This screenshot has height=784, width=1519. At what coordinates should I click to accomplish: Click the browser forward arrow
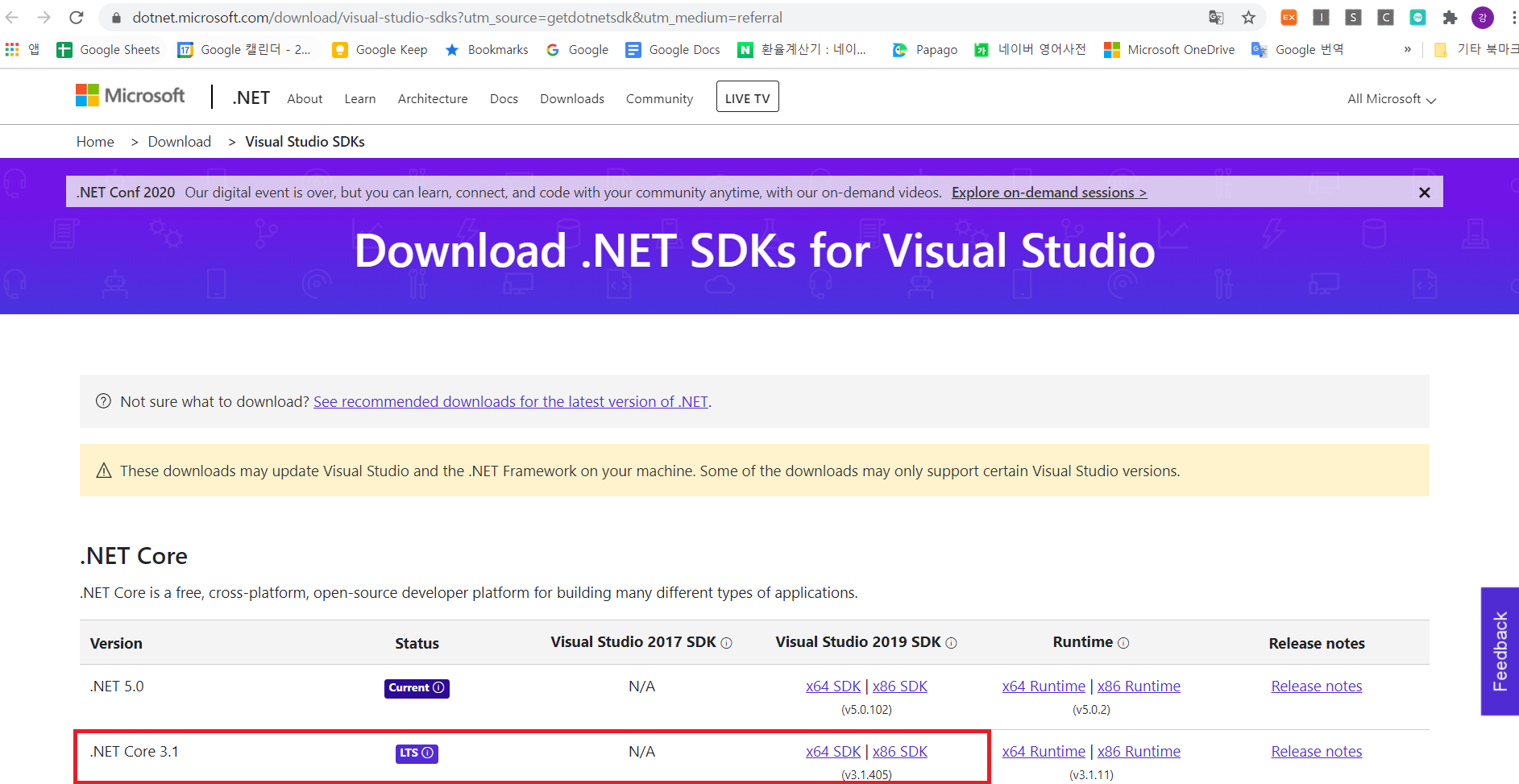pyautogui.click(x=44, y=17)
